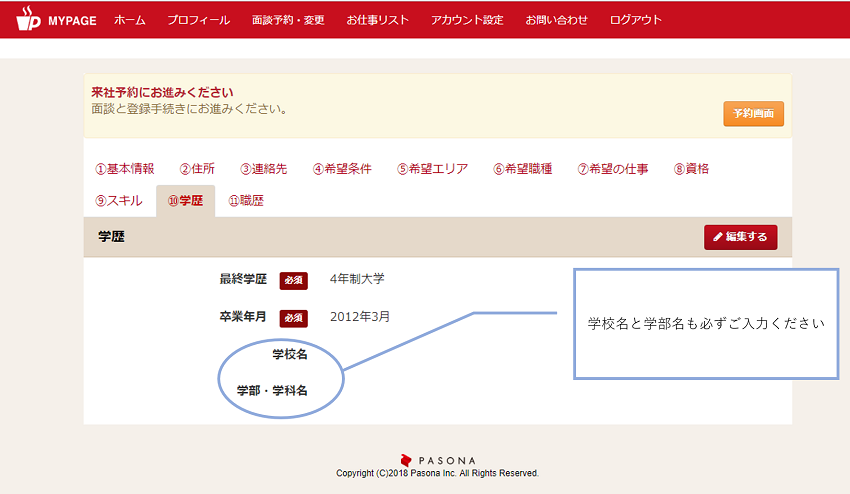This screenshot has height=494, width=850.
Task: Click the PASONA footer logo
Action: coord(438,460)
